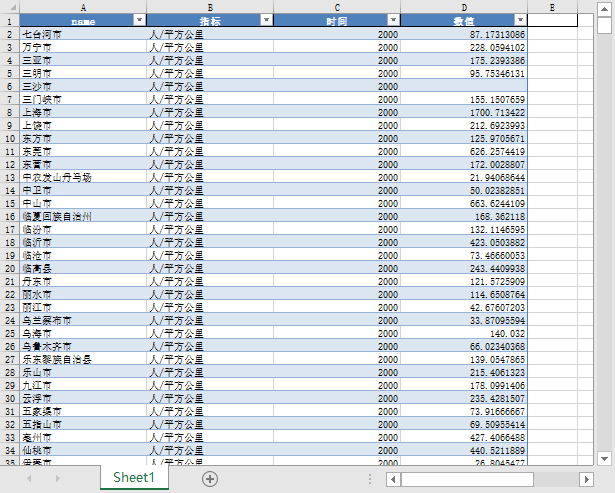This screenshot has height=493, width=615.
Task: Click cell E1
Action: pyautogui.click(x=552, y=20)
